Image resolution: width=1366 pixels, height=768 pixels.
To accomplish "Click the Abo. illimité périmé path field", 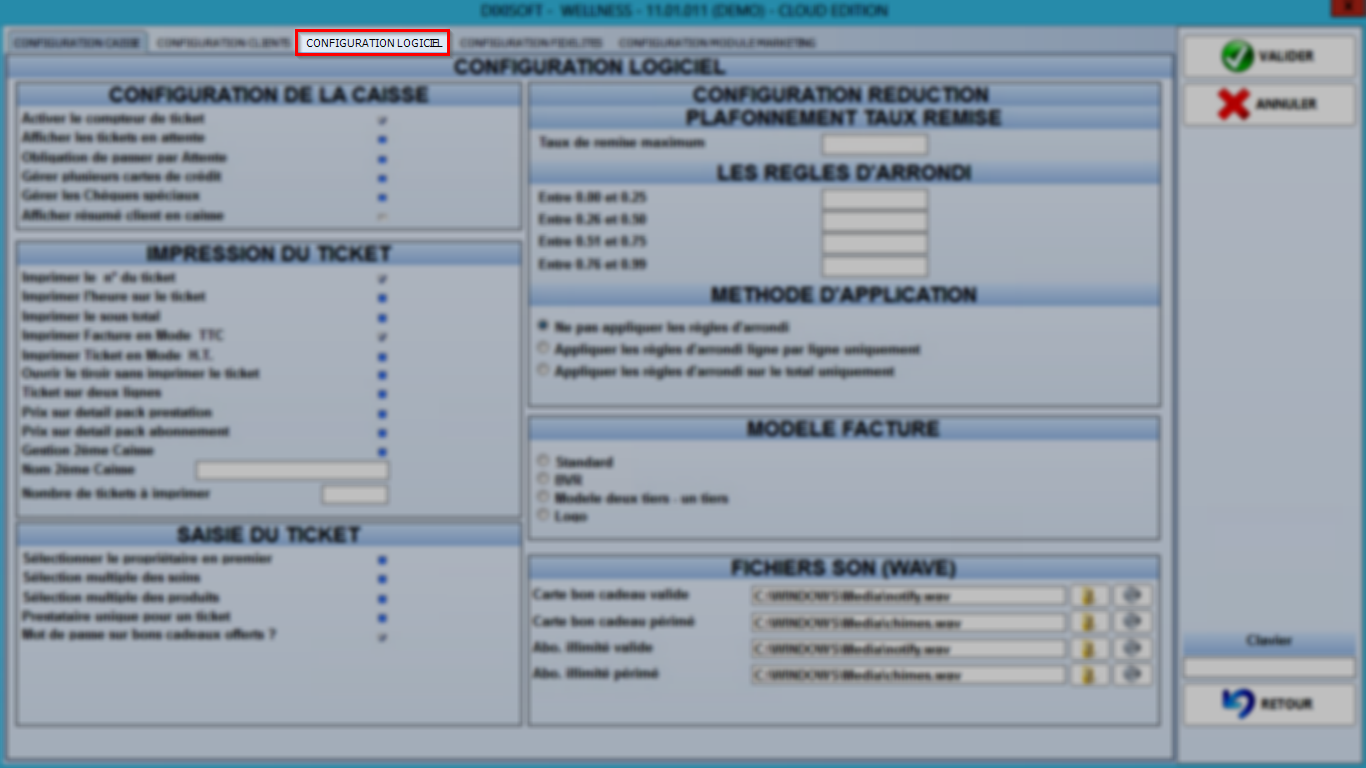I will [x=908, y=675].
